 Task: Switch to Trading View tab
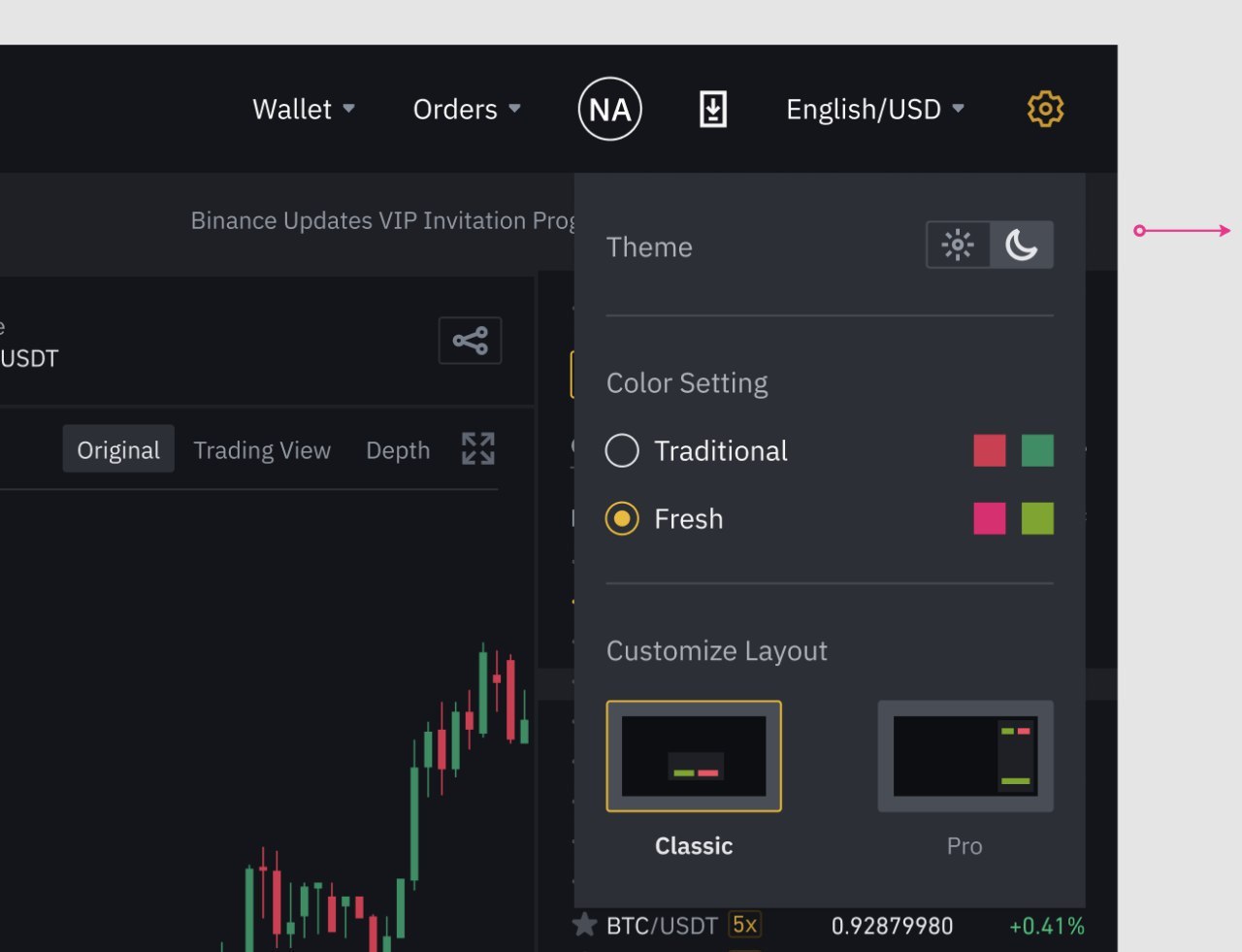262,450
